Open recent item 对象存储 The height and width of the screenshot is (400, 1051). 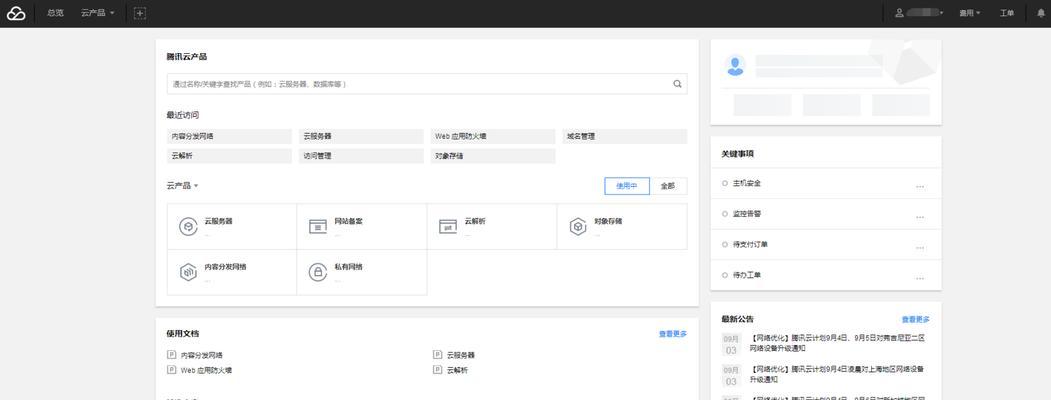[493, 156]
